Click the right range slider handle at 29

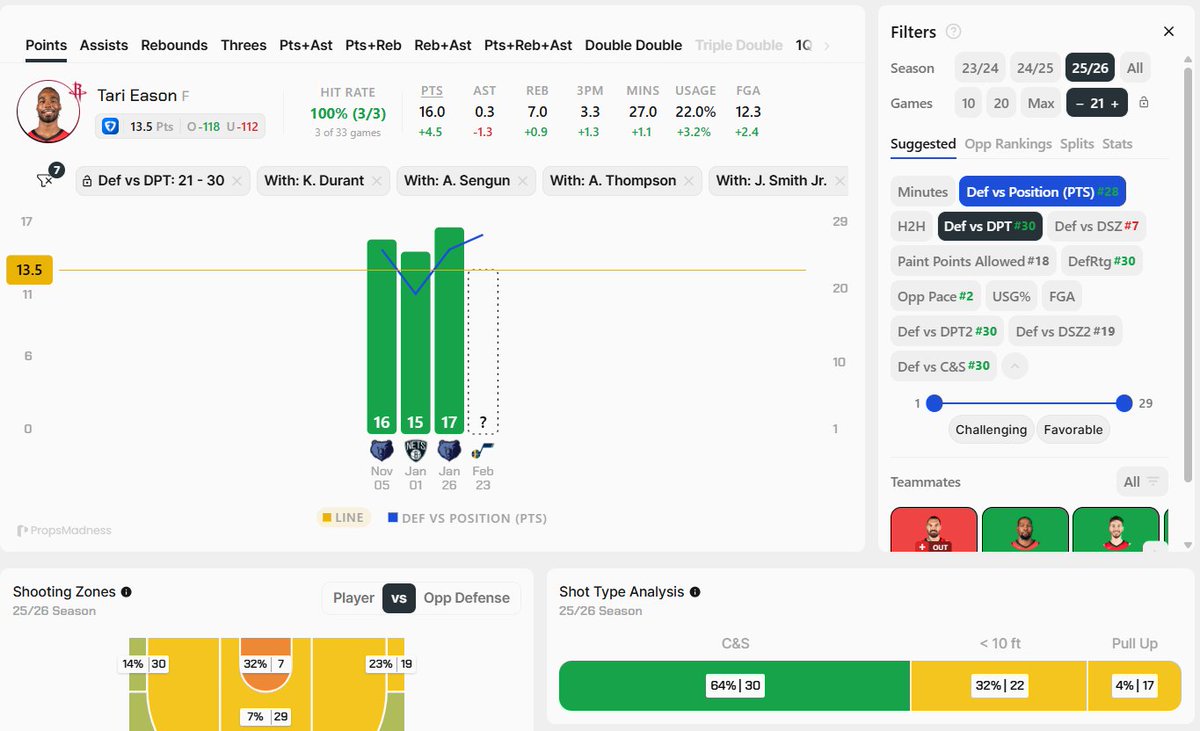point(1124,404)
